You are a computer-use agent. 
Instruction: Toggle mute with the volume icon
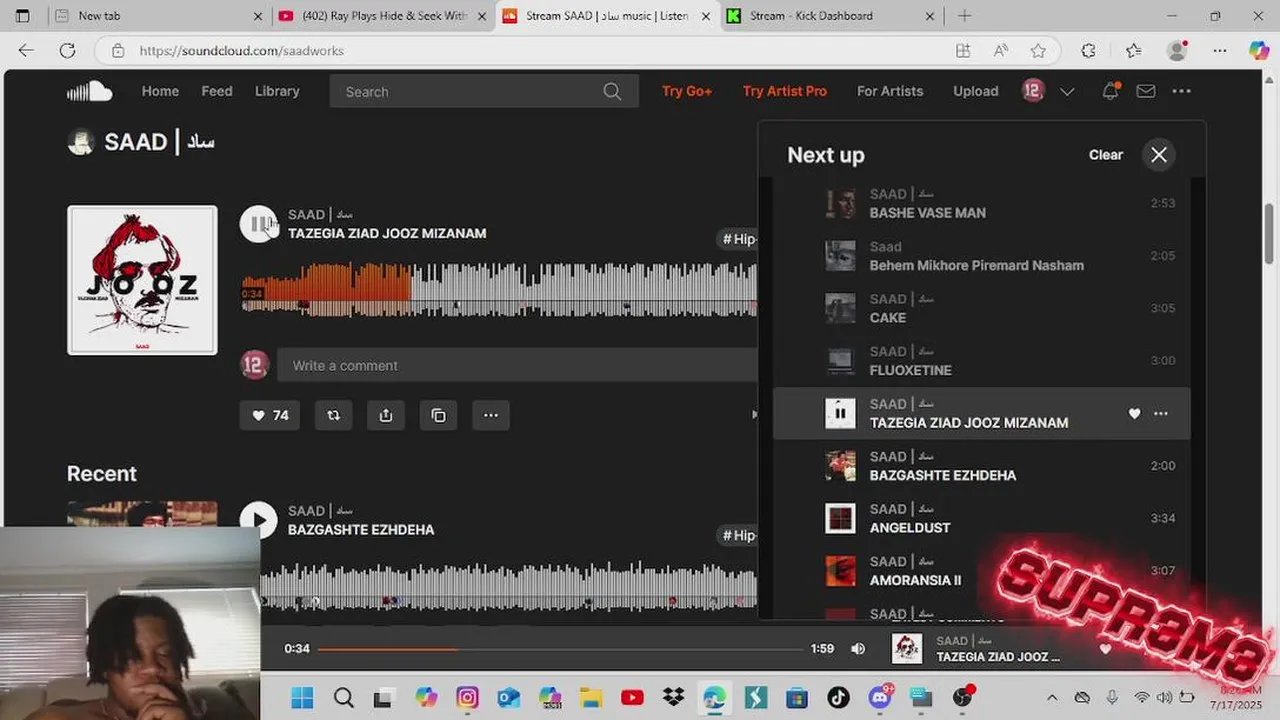point(858,649)
